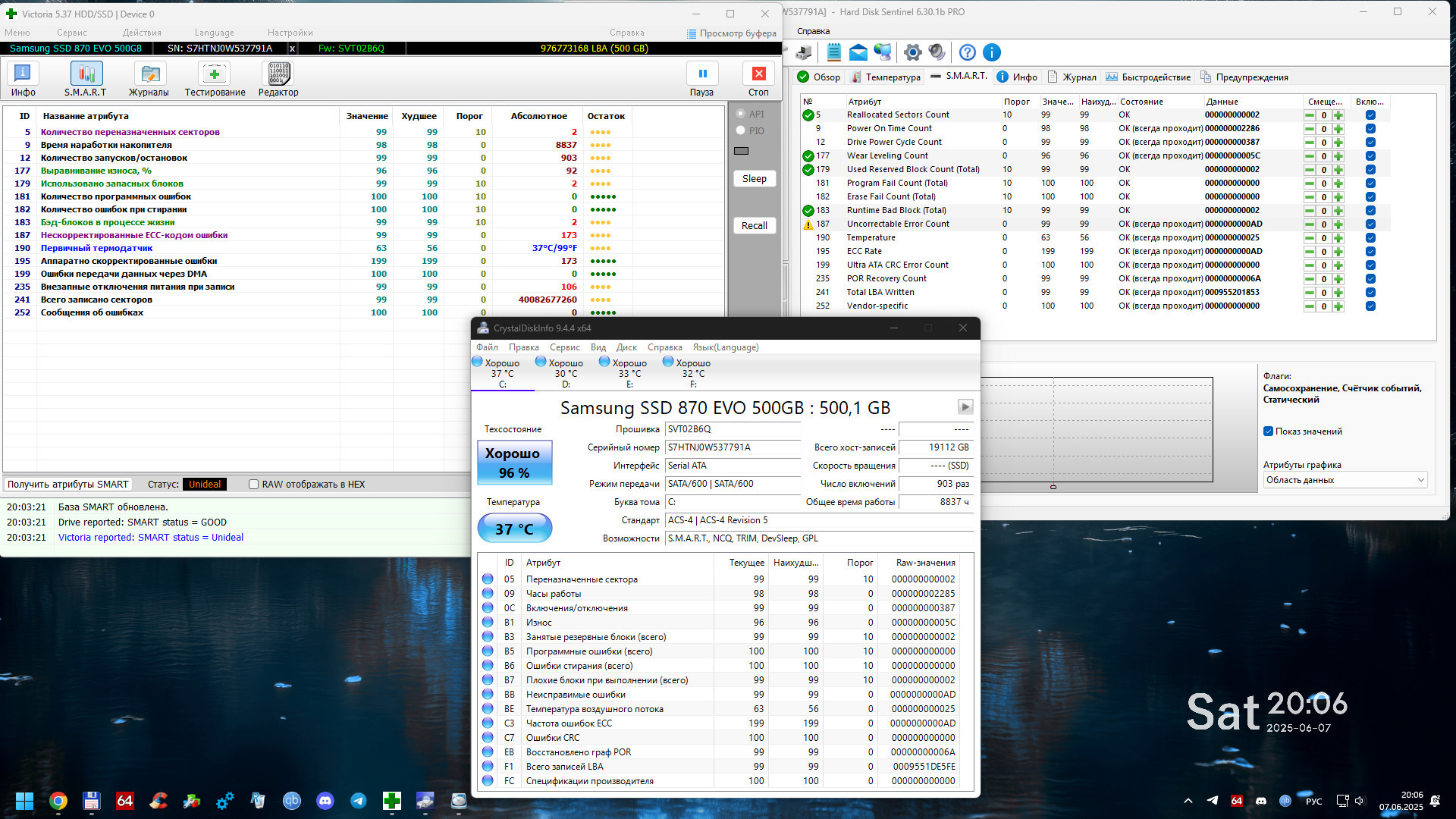This screenshot has height=819, width=1456.
Task: Click the Recall button in Victoria
Action: tap(754, 226)
